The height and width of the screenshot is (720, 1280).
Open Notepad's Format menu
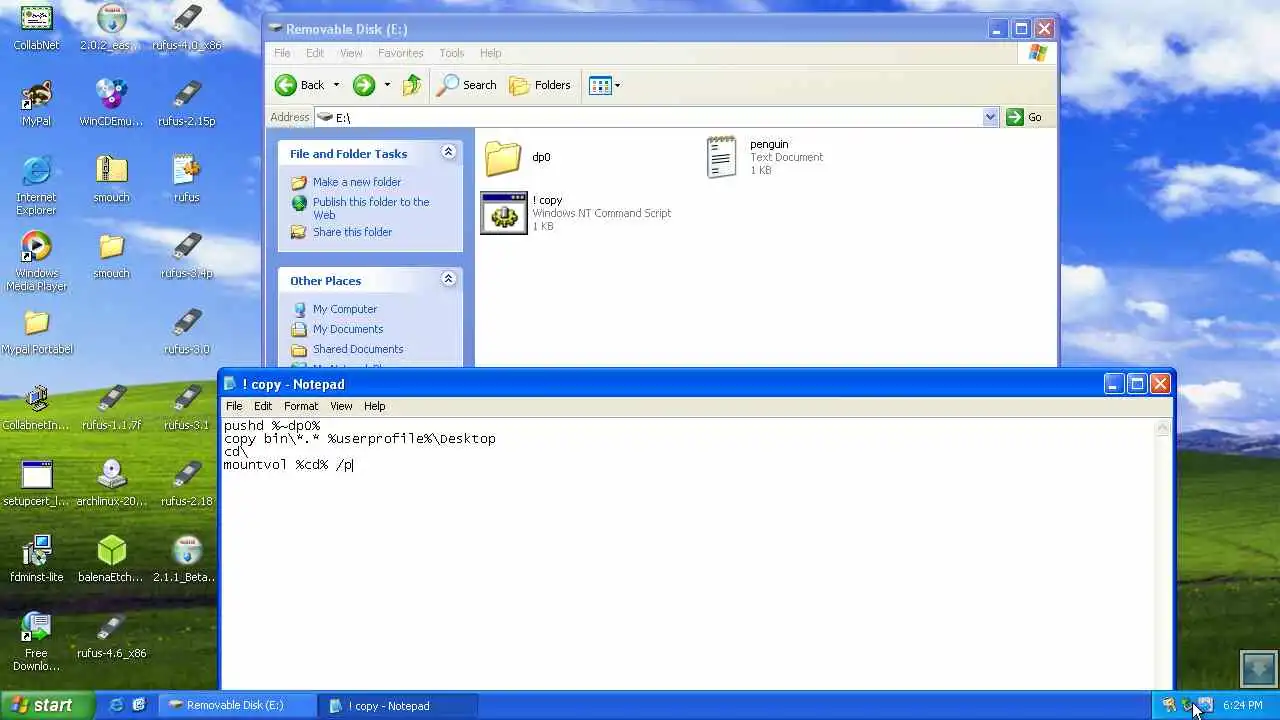pos(301,406)
